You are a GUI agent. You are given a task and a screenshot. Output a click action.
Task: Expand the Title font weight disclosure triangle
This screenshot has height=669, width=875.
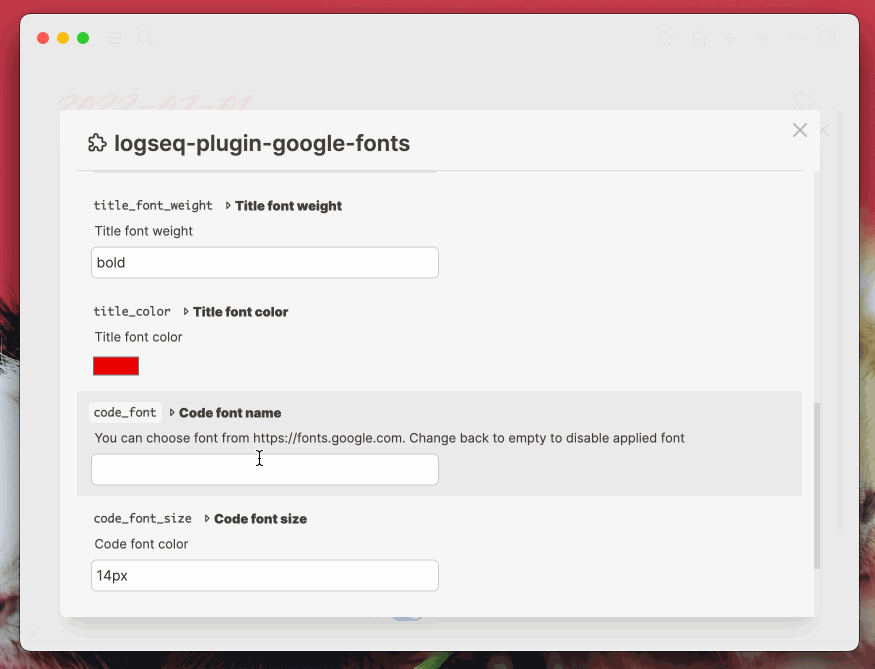(228, 206)
